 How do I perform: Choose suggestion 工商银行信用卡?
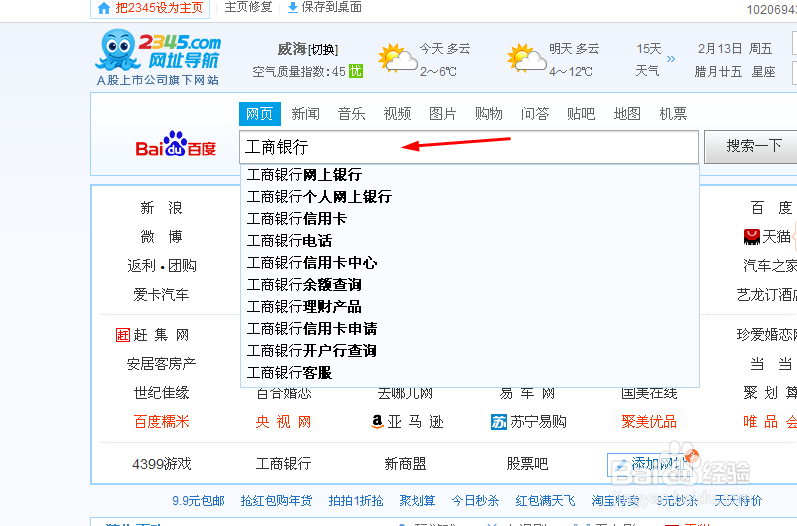click(470, 219)
